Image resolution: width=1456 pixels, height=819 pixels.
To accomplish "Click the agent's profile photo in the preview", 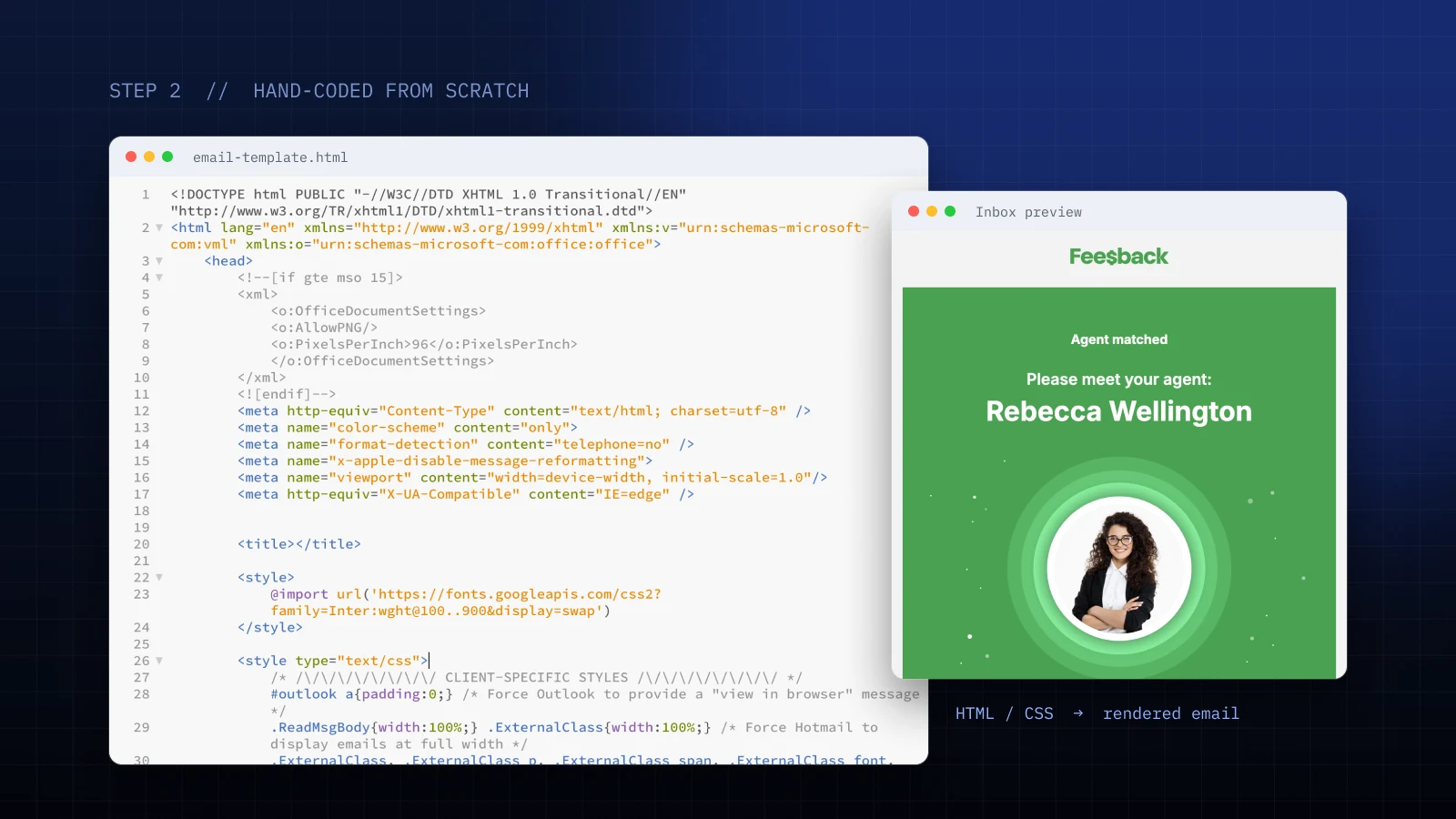I will [x=1119, y=569].
